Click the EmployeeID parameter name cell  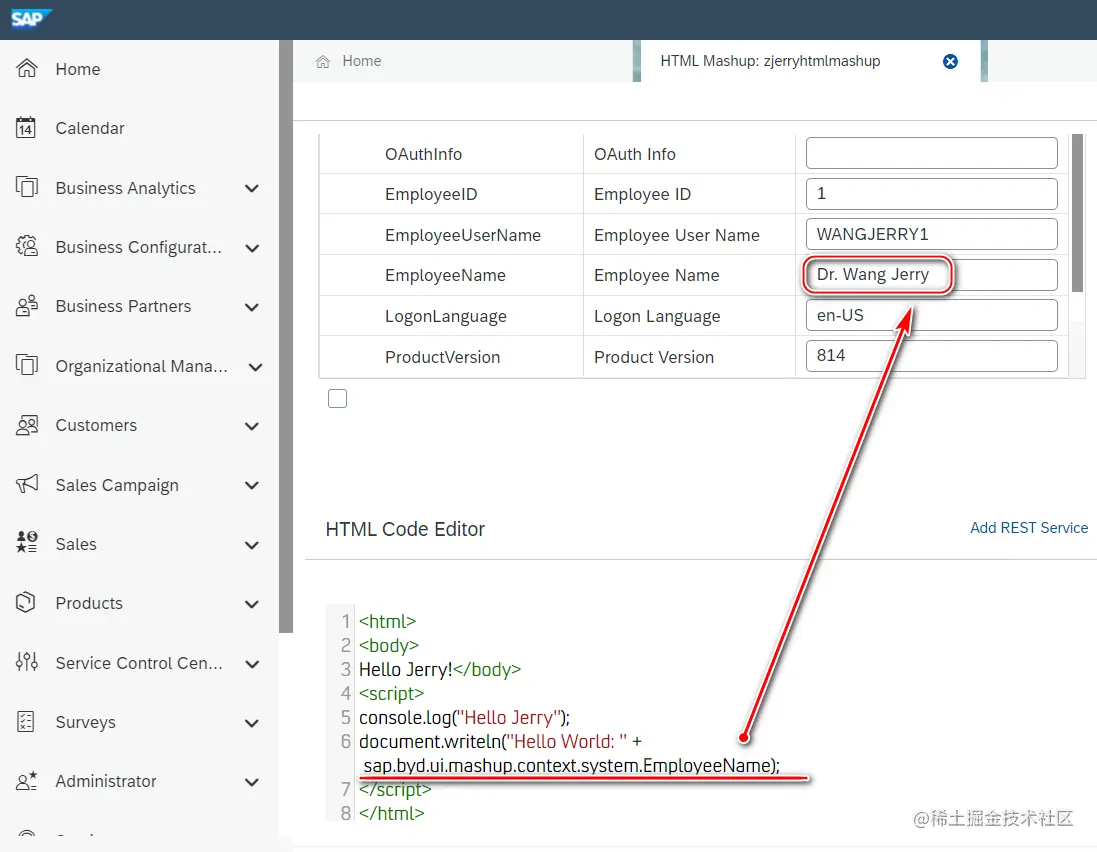point(431,194)
